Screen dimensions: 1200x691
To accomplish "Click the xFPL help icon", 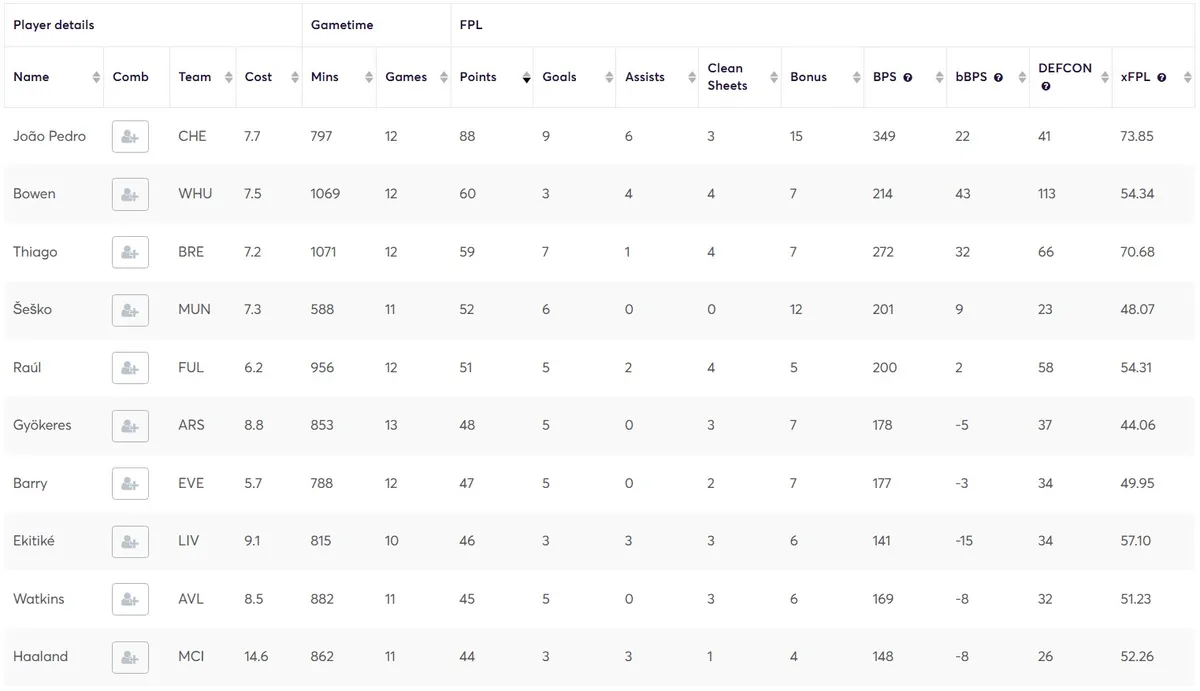I will (1163, 74).
